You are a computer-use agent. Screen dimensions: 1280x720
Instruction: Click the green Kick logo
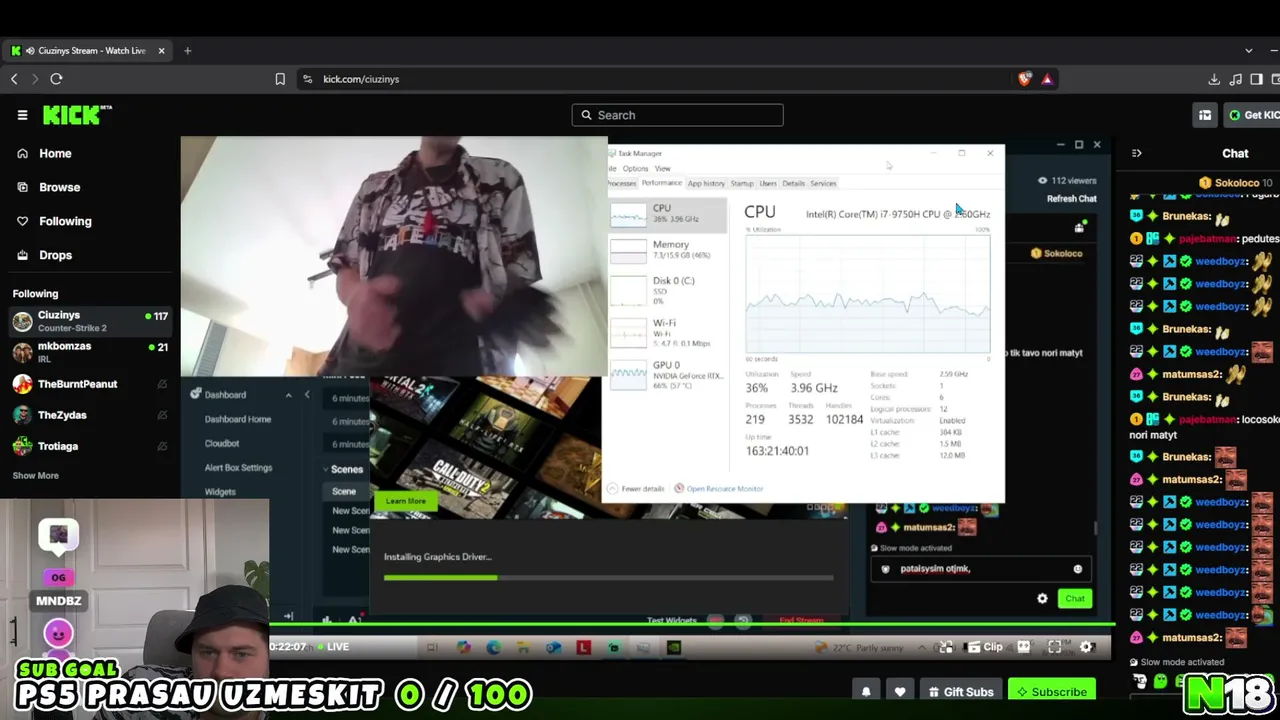76,115
